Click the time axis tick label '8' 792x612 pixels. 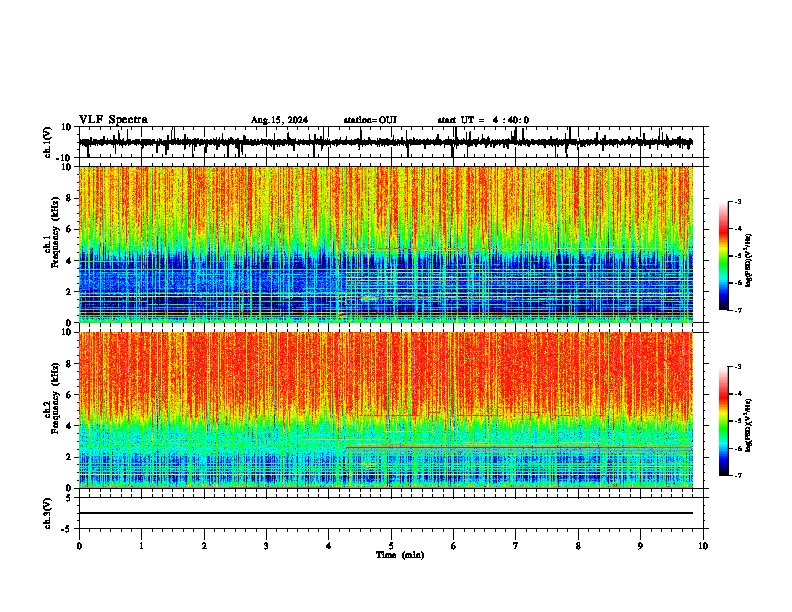click(578, 546)
